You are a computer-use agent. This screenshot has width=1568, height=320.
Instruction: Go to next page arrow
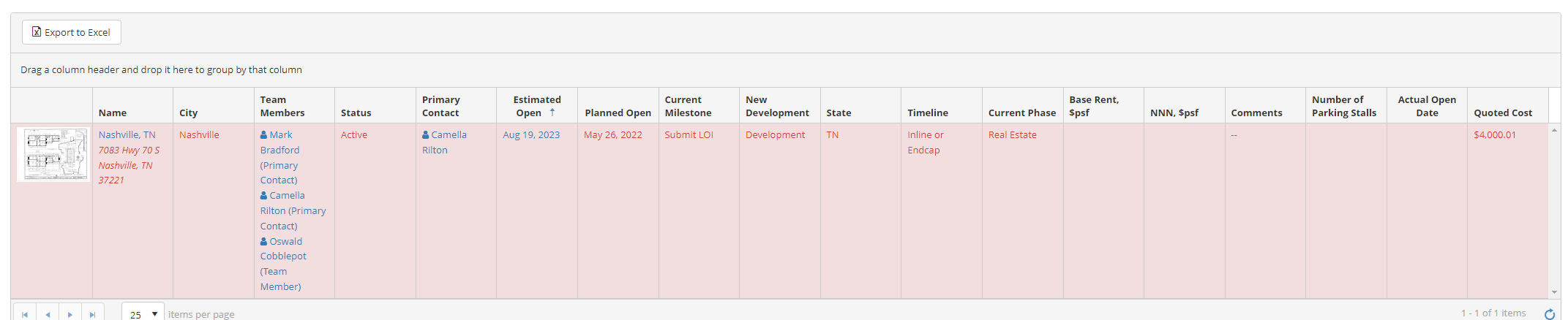click(70, 314)
